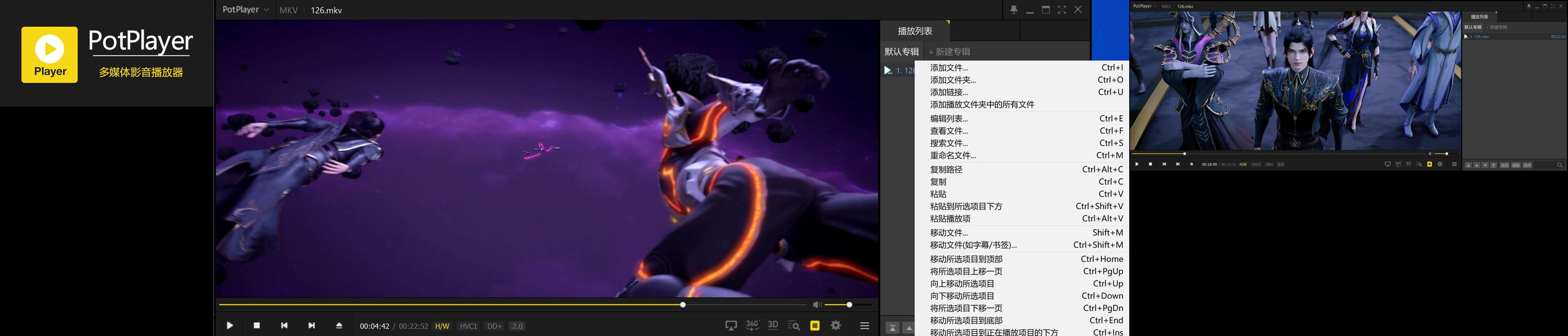Image resolution: width=1568 pixels, height=336 pixels.
Task: Click 添加 button in small player playlist toolbar
Action: [1504, 165]
